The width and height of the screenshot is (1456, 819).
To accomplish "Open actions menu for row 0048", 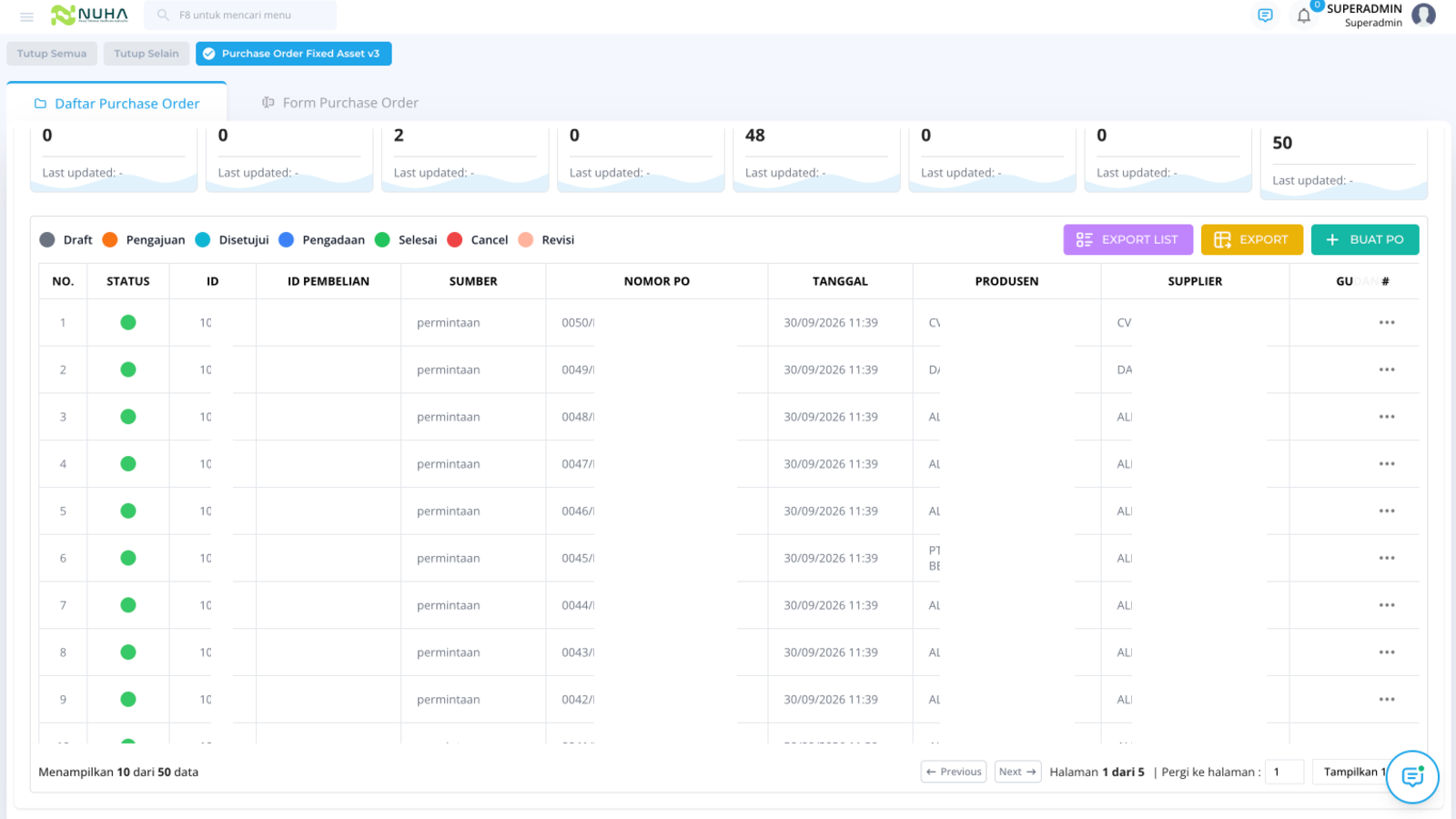I will [x=1387, y=417].
